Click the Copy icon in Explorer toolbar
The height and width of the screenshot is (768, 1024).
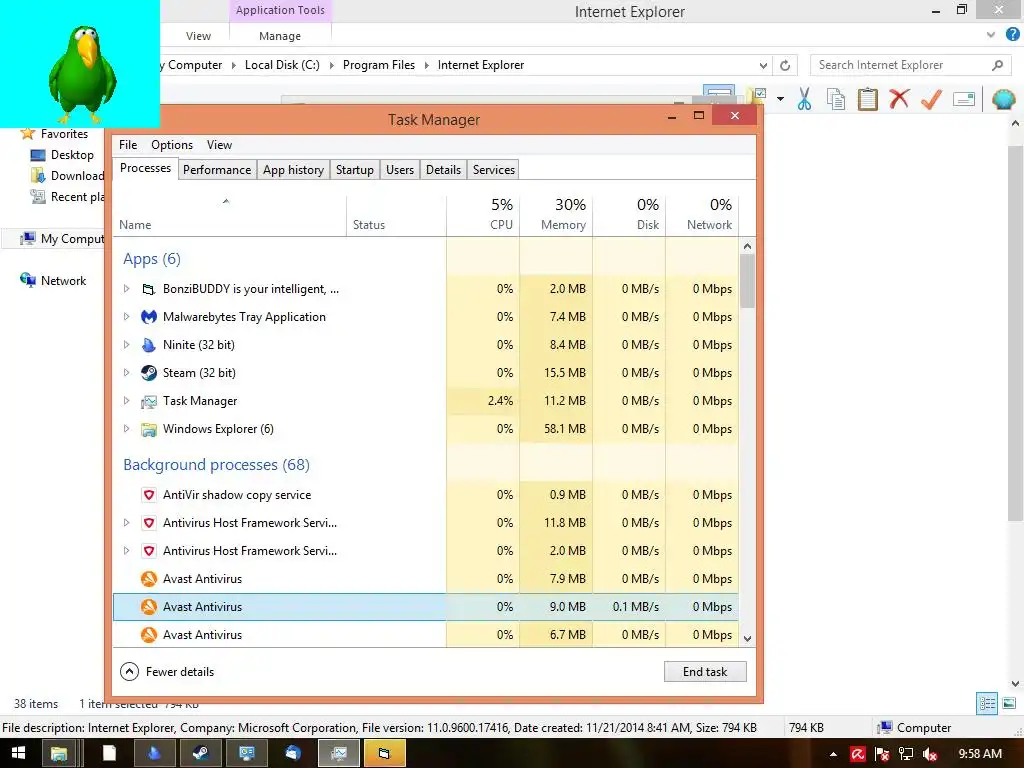[x=835, y=99]
